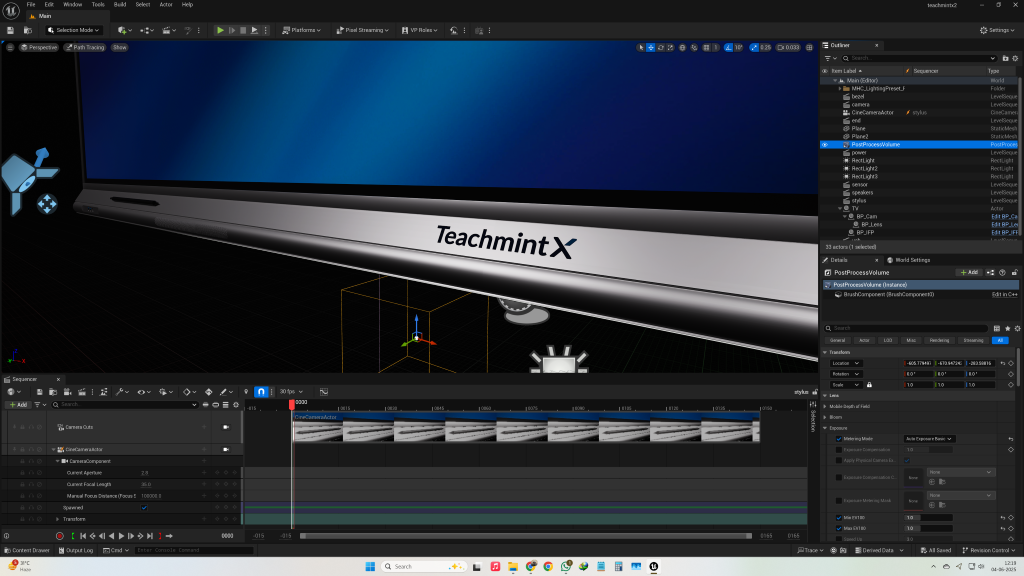Open the Sequencer key options diamond menu

189,392
